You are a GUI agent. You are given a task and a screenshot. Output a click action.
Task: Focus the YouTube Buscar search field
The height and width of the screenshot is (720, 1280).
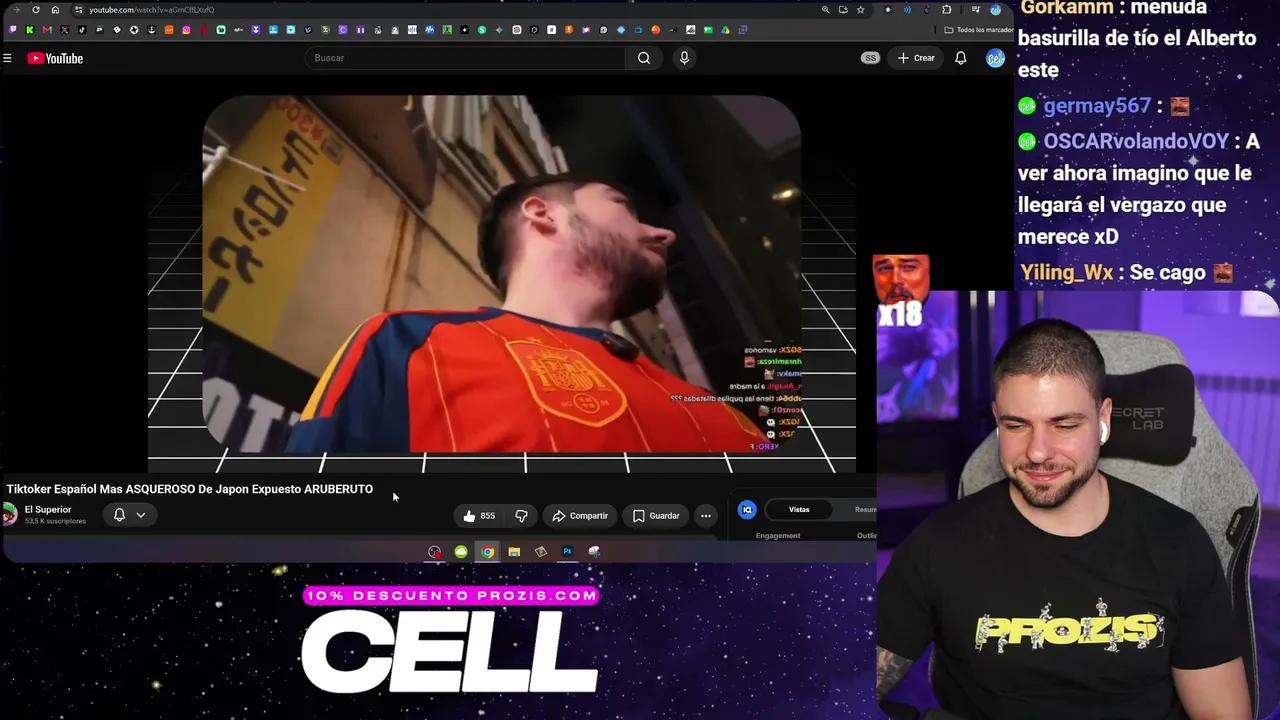(465, 58)
